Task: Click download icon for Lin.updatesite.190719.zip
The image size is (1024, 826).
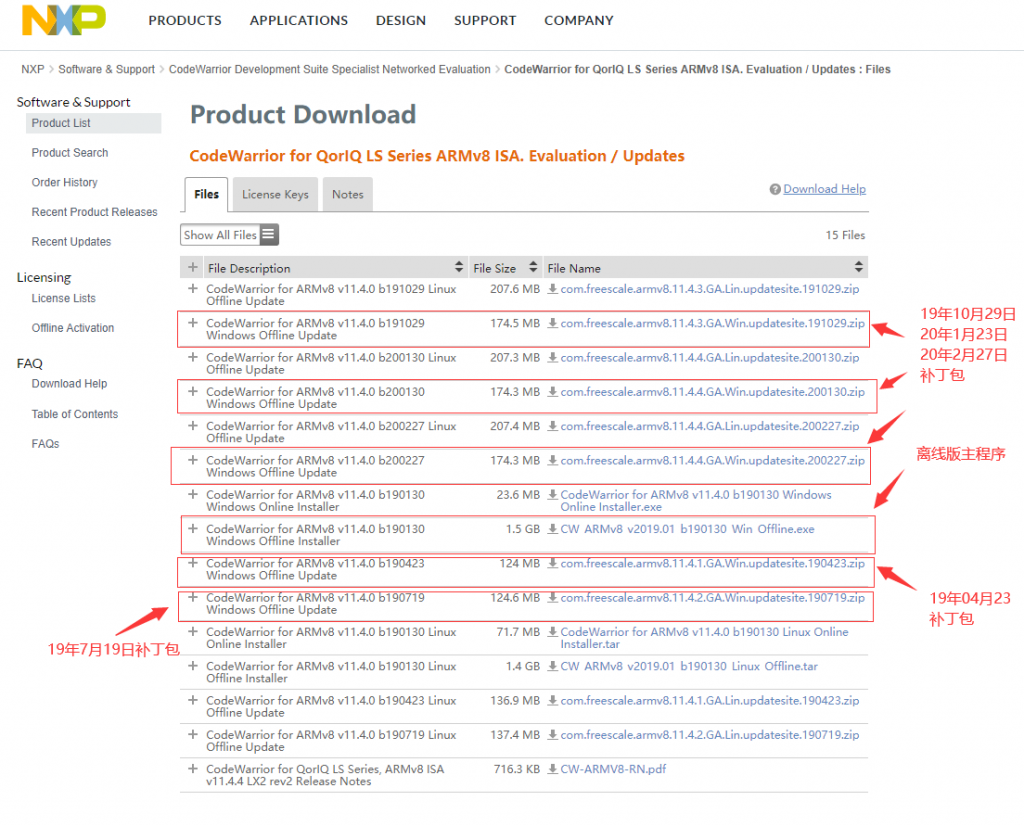Action: pyautogui.click(x=552, y=735)
